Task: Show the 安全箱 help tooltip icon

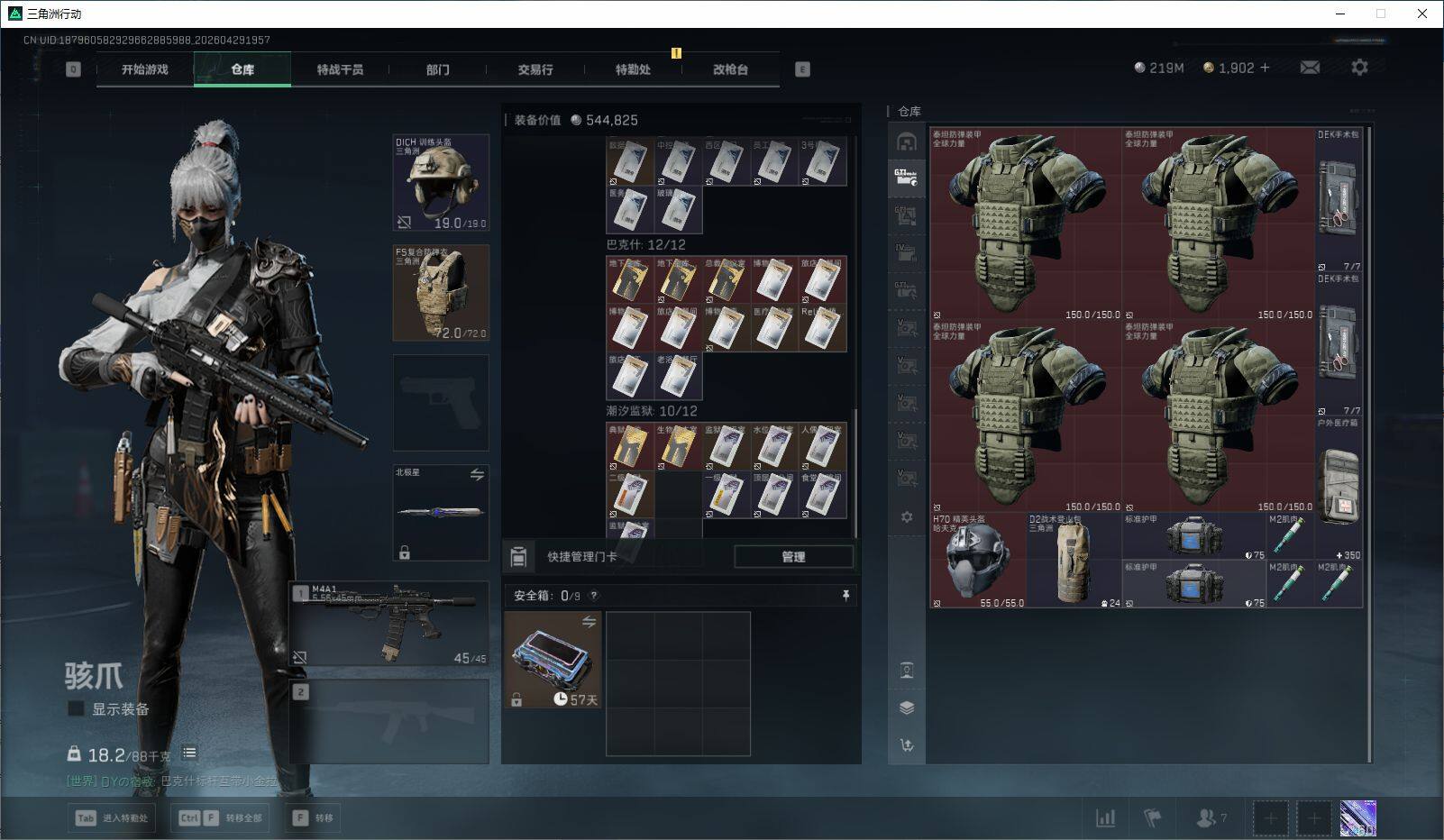Action: coord(593,596)
